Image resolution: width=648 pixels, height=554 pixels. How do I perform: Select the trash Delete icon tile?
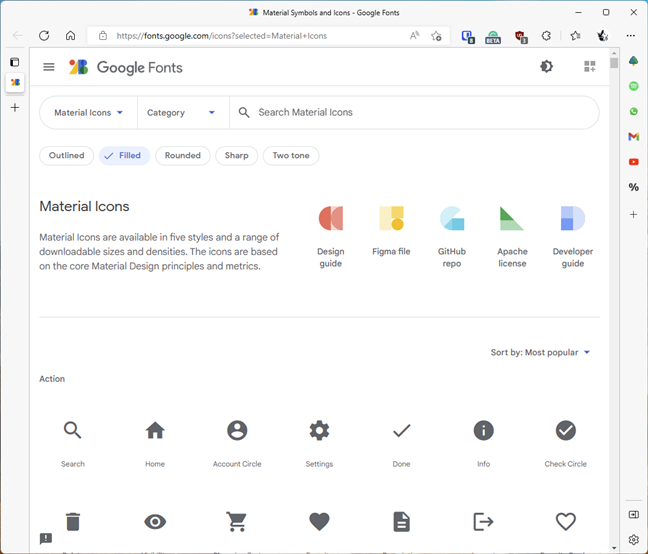point(73,522)
